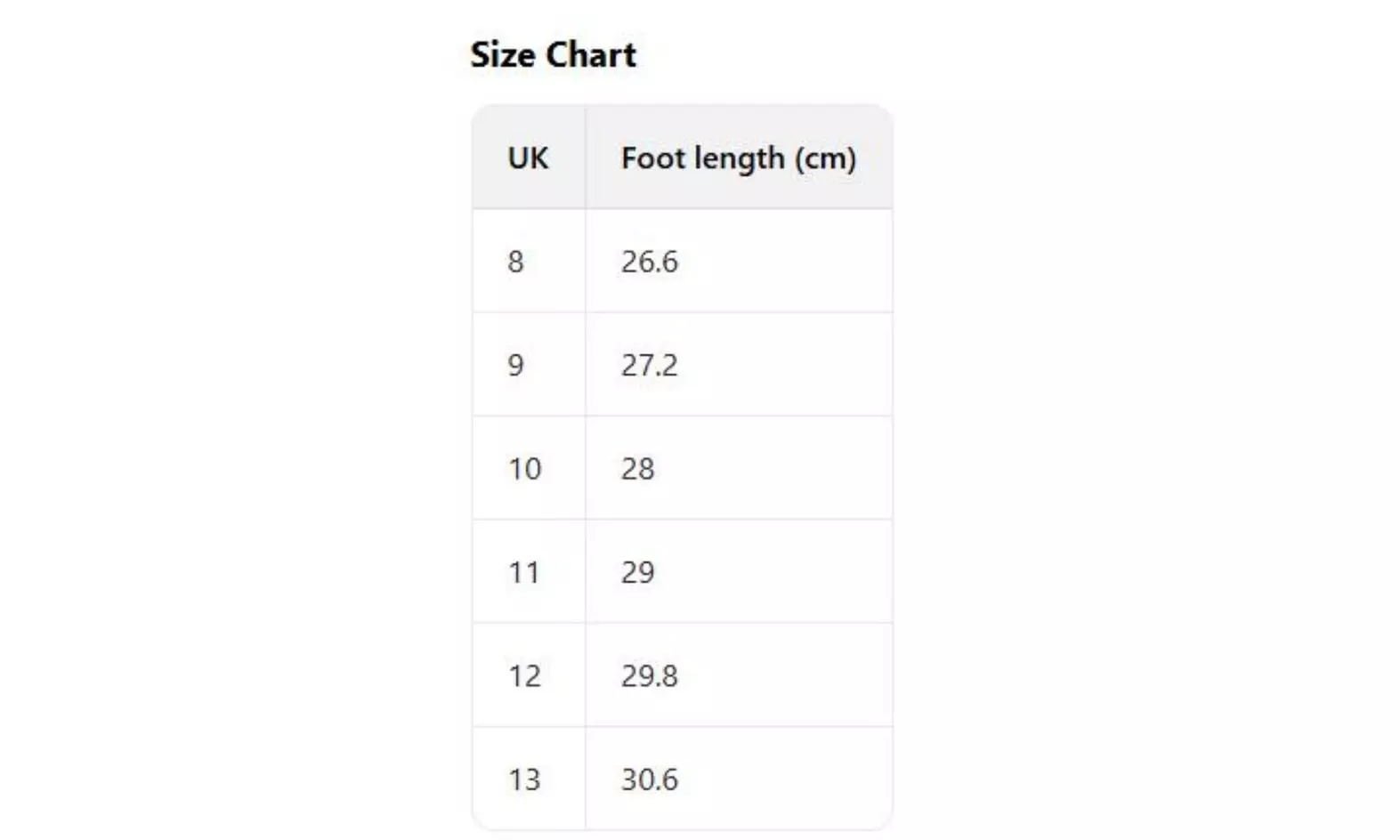Click the 27.2 foot length value
The image size is (1400, 840).
649,365
